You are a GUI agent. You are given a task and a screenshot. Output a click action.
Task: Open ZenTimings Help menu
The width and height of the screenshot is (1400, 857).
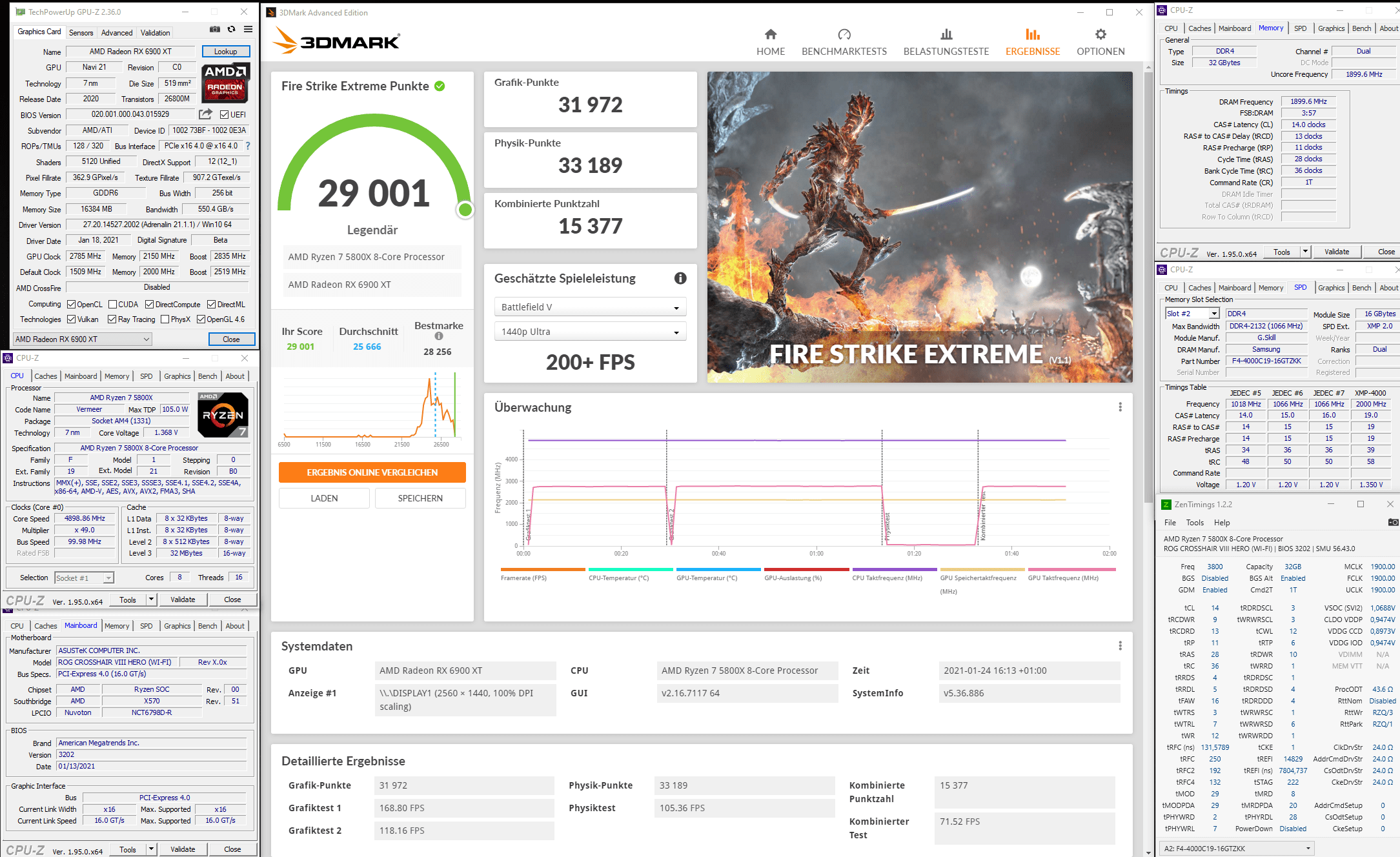click(x=1222, y=523)
